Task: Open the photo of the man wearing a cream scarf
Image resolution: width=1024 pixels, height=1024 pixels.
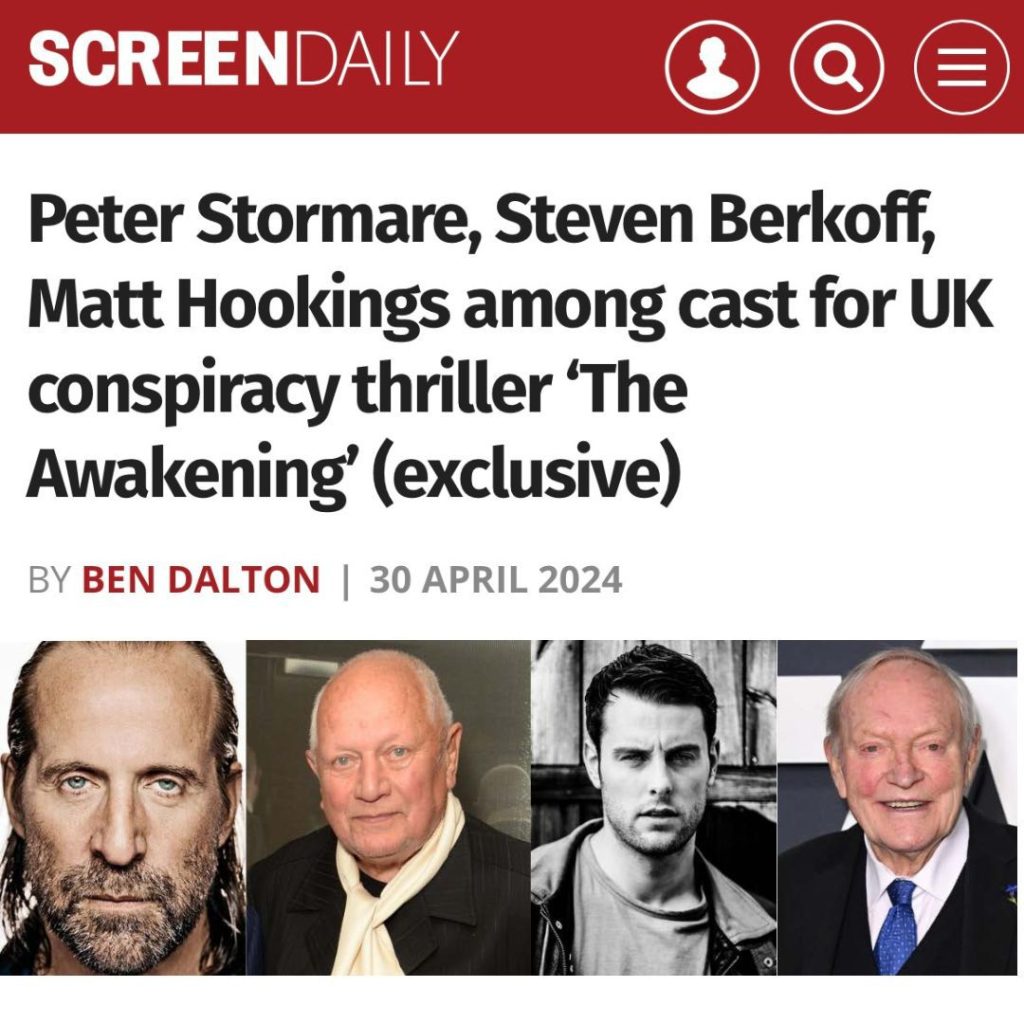Action: [x=389, y=808]
